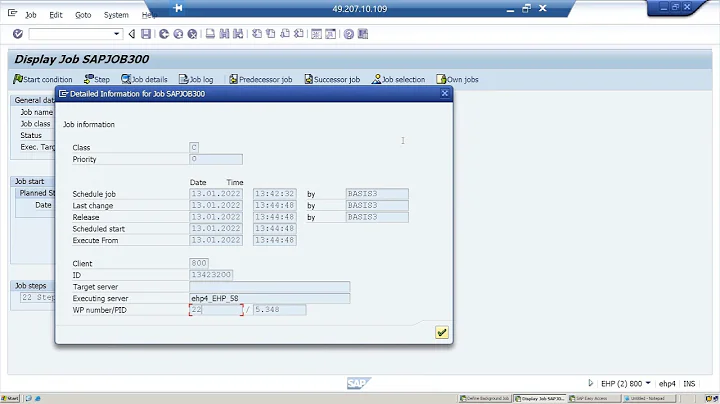Click the Previous Page icon
This screenshot has height=404, width=720.
tap(271, 34)
